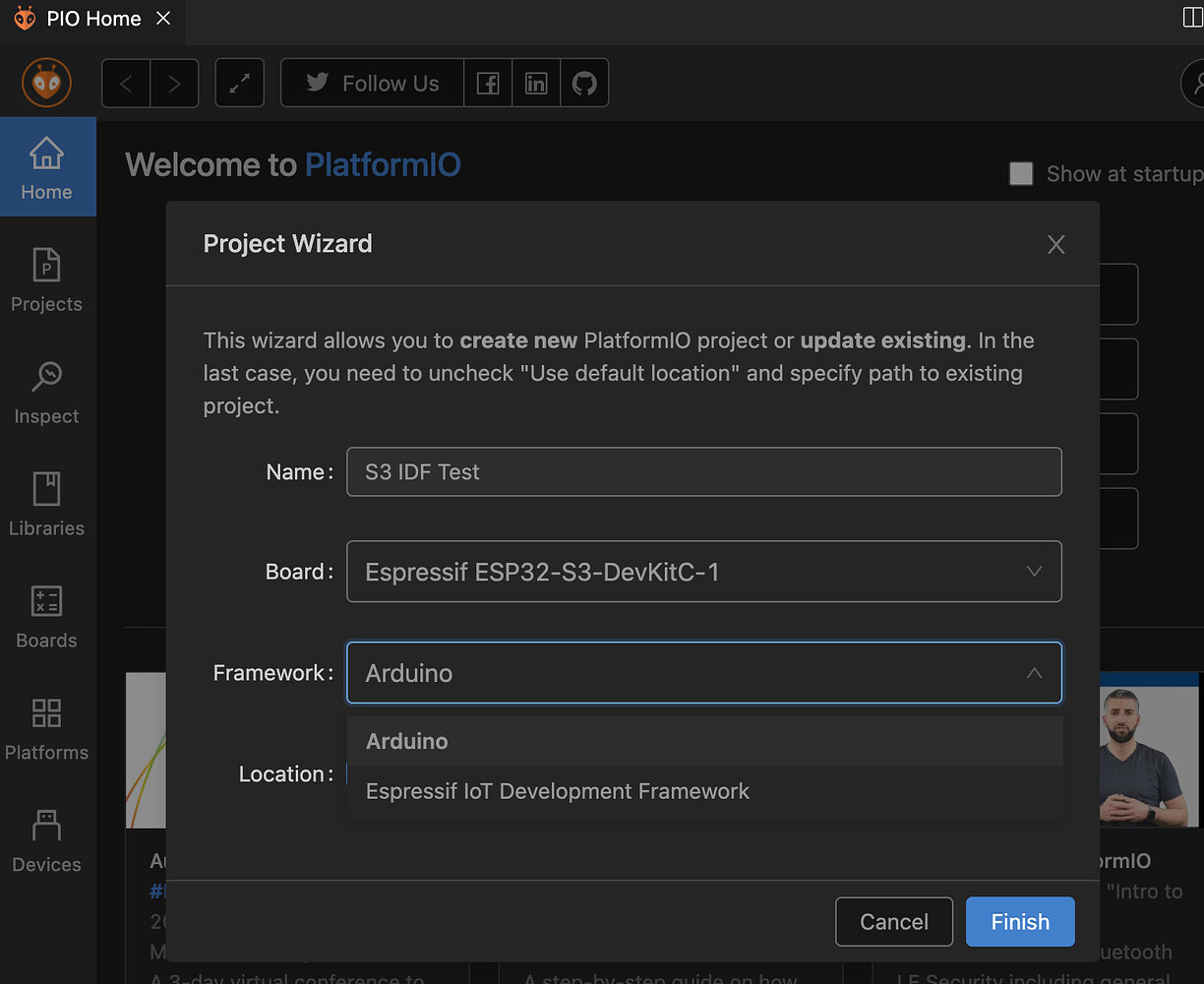Open the Facebook icon link

[488, 84]
